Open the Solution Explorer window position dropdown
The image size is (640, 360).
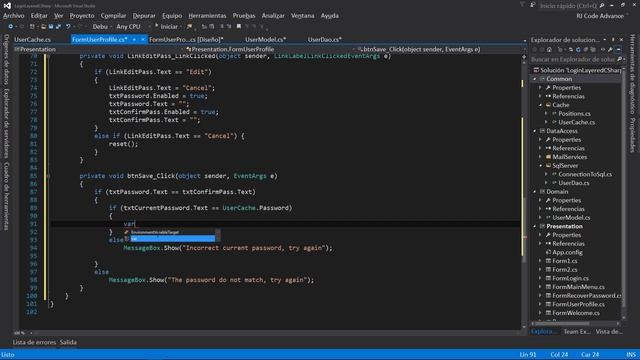point(604,40)
